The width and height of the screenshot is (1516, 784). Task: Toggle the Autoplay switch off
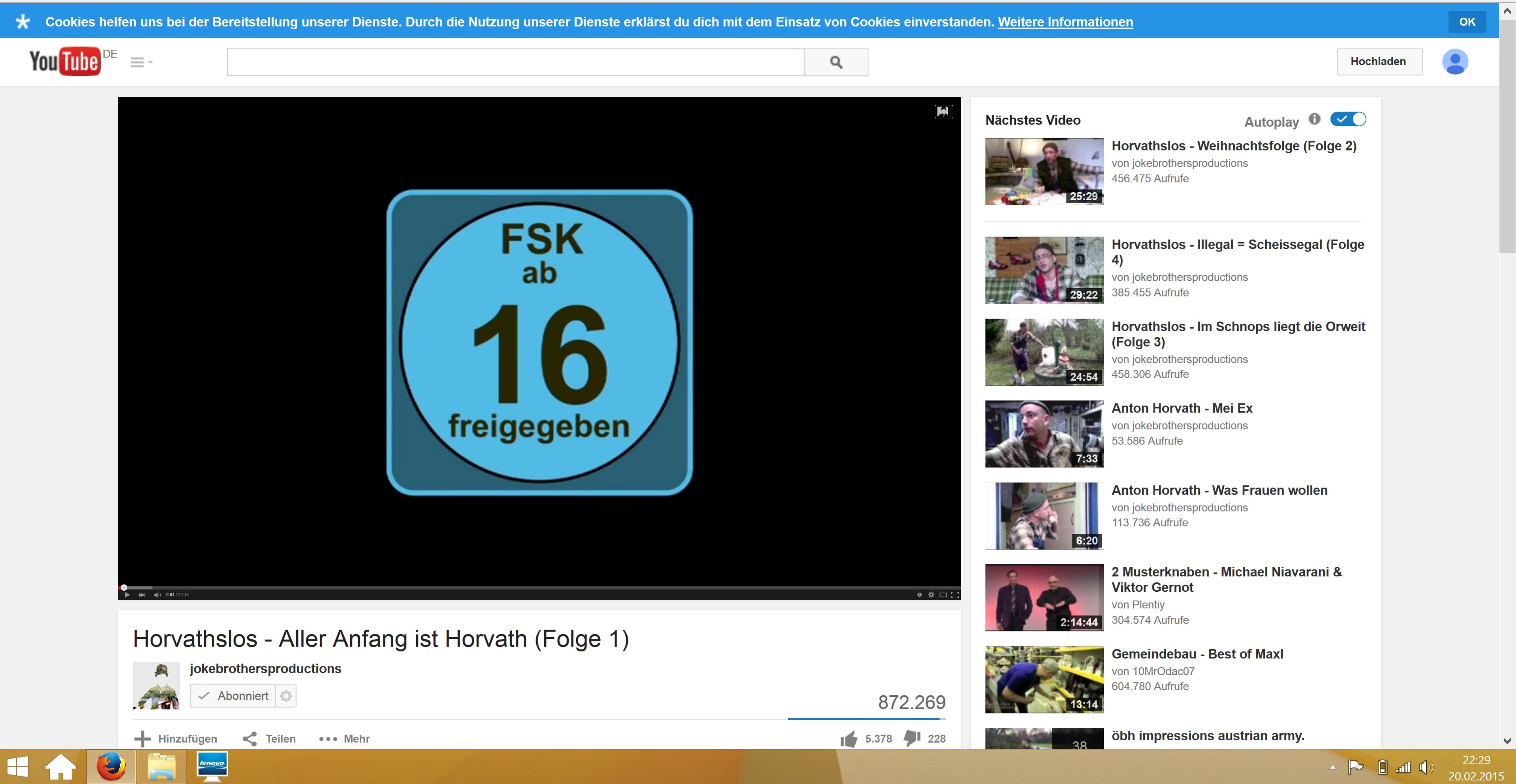1348,119
